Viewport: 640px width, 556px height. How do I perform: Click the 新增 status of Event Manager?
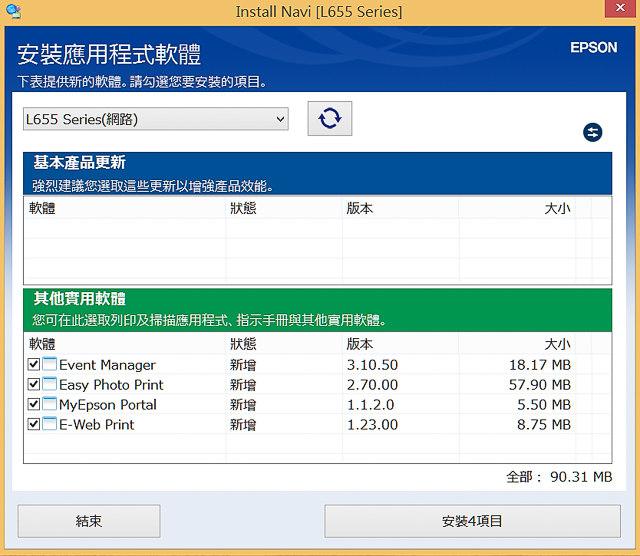[243, 365]
